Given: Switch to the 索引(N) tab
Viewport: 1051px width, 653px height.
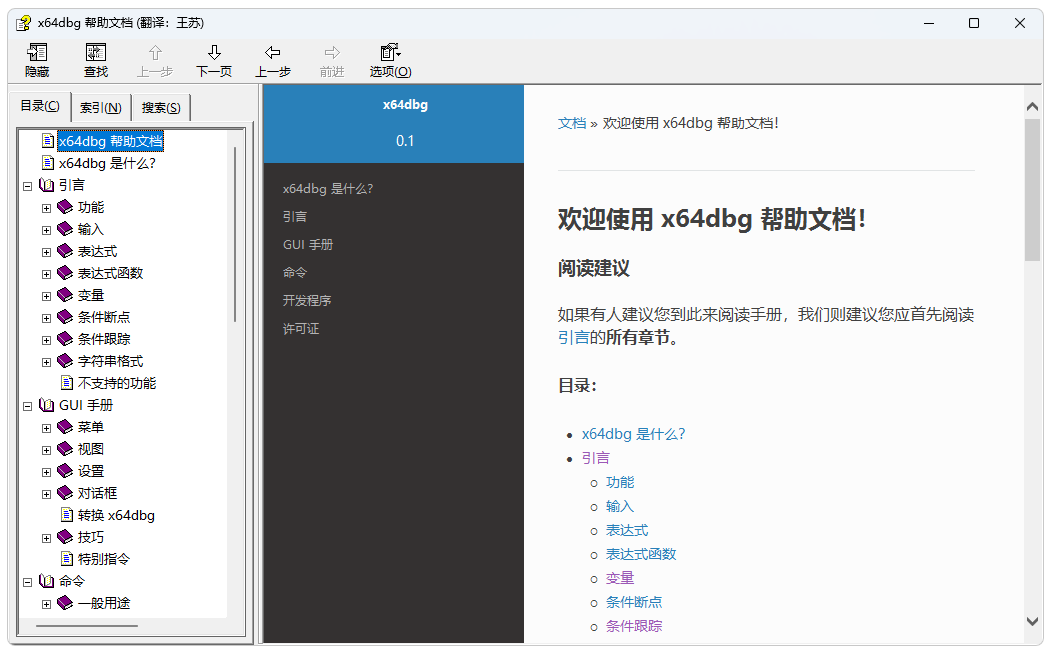Looking at the screenshot, I should point(101,108).
